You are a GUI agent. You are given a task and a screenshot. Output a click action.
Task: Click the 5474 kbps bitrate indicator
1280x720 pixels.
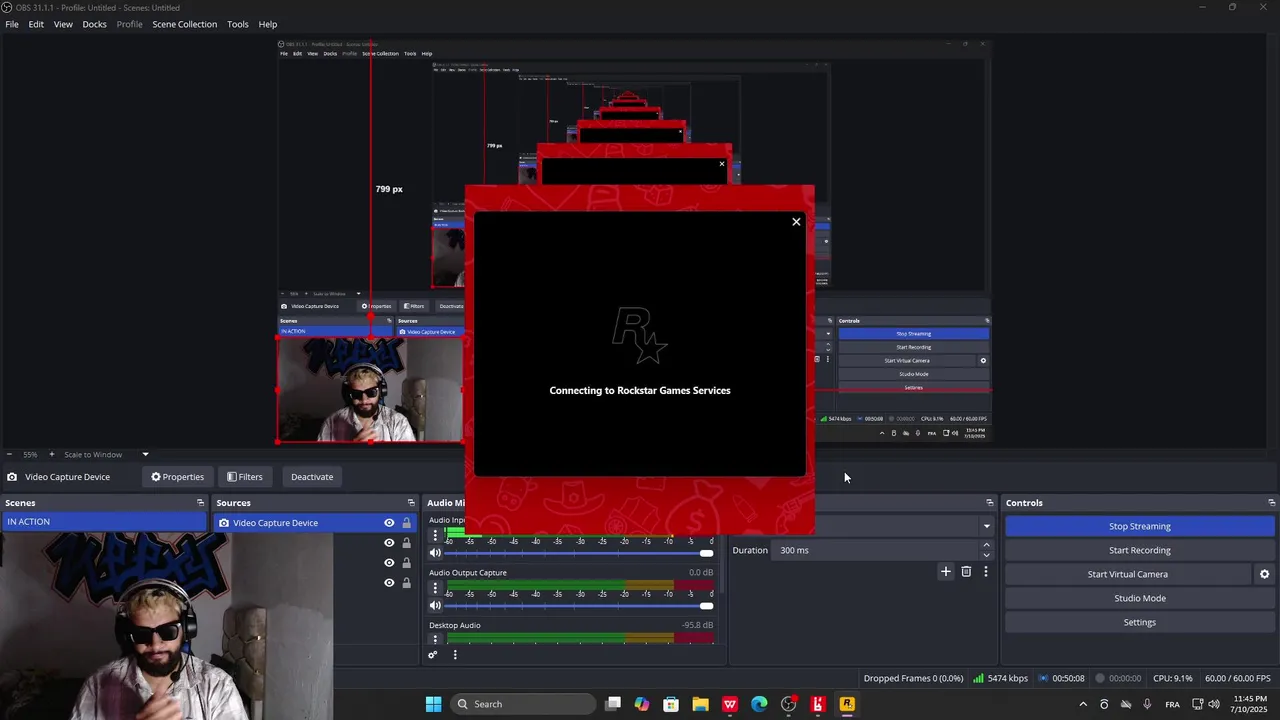pos(1000,678)
